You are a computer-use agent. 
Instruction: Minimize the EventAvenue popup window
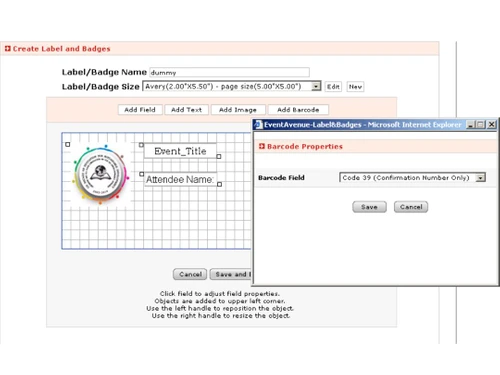point(470,125)
